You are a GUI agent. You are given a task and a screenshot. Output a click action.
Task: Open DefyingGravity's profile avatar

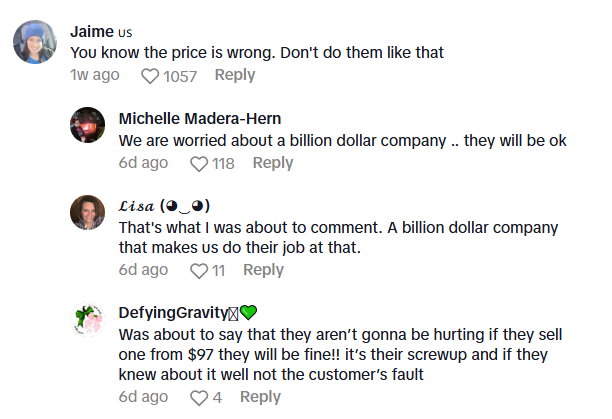tap(88, 319)
